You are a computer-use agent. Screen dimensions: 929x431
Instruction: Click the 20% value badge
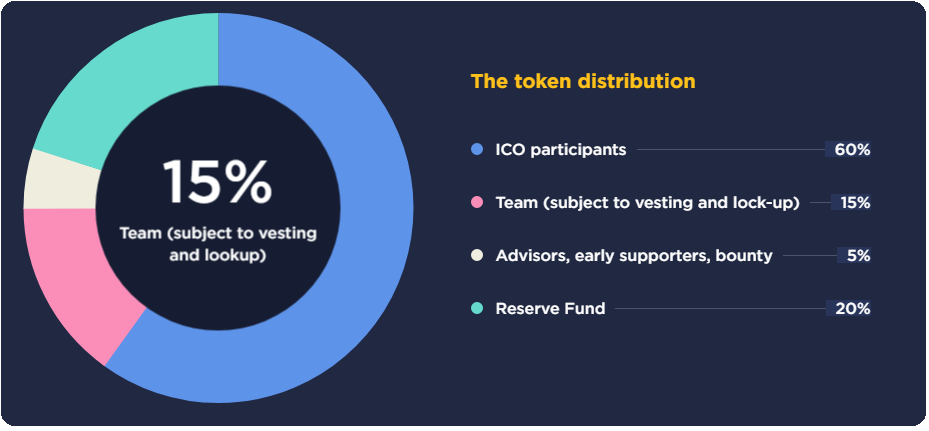848,308
